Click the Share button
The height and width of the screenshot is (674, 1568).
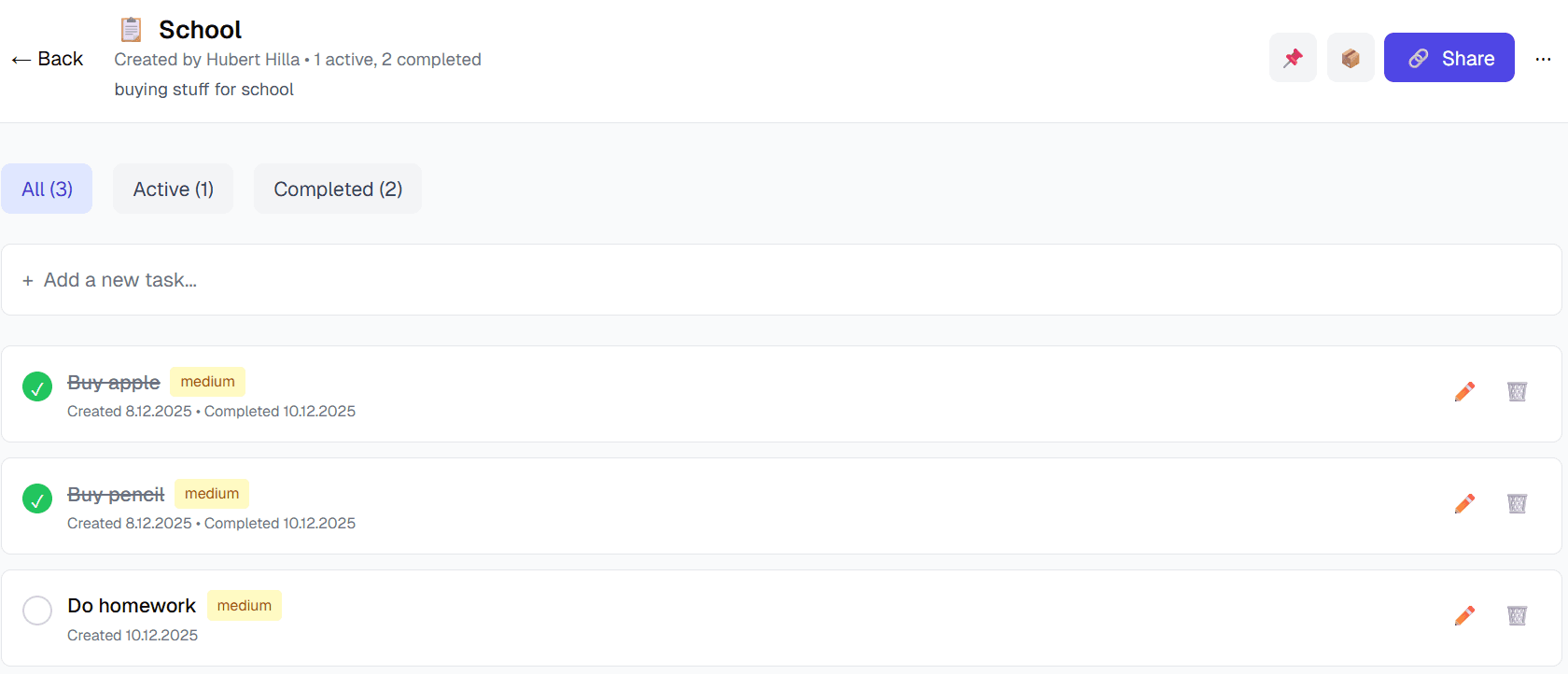[1449, 58]
